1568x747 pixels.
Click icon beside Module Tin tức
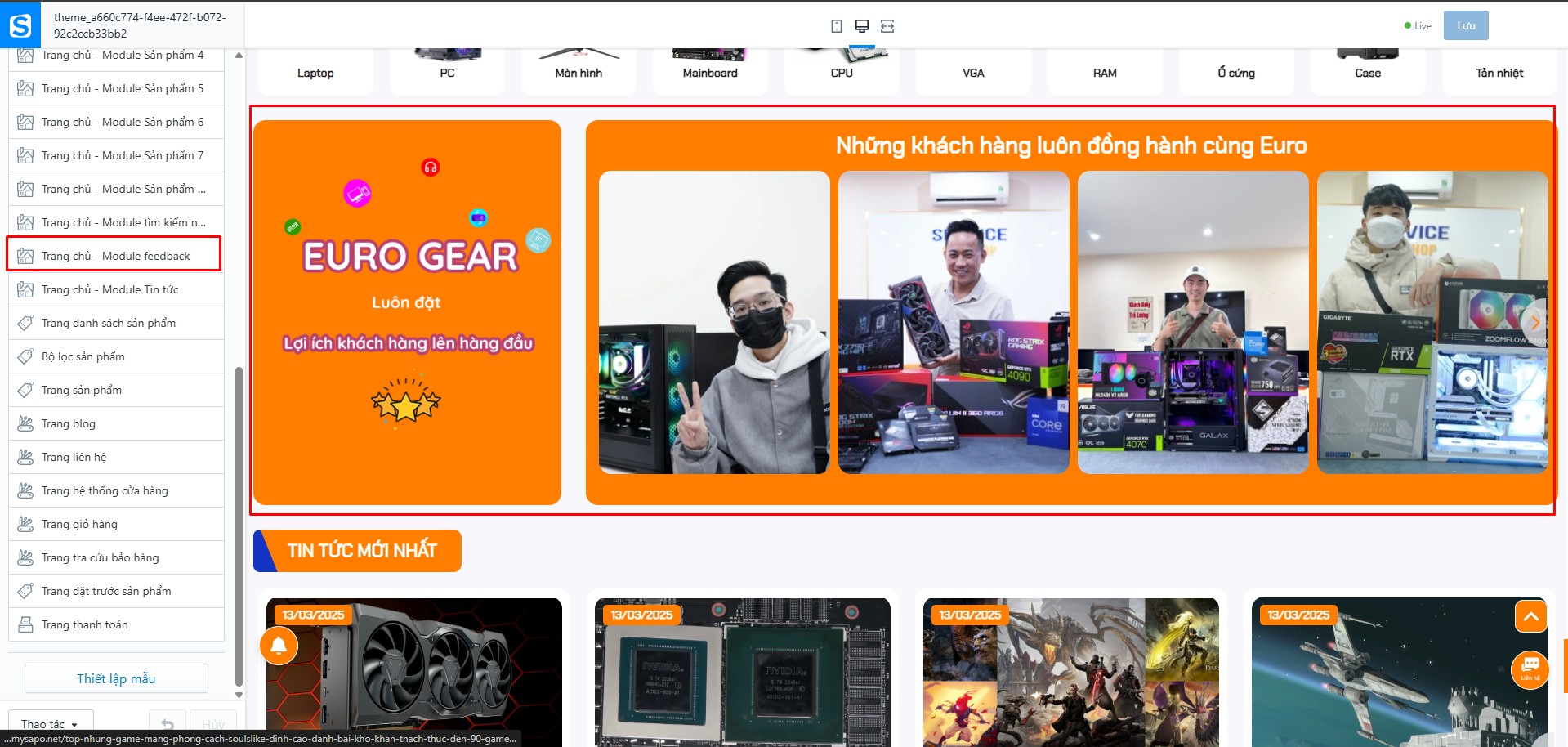[x=25, y=289]
